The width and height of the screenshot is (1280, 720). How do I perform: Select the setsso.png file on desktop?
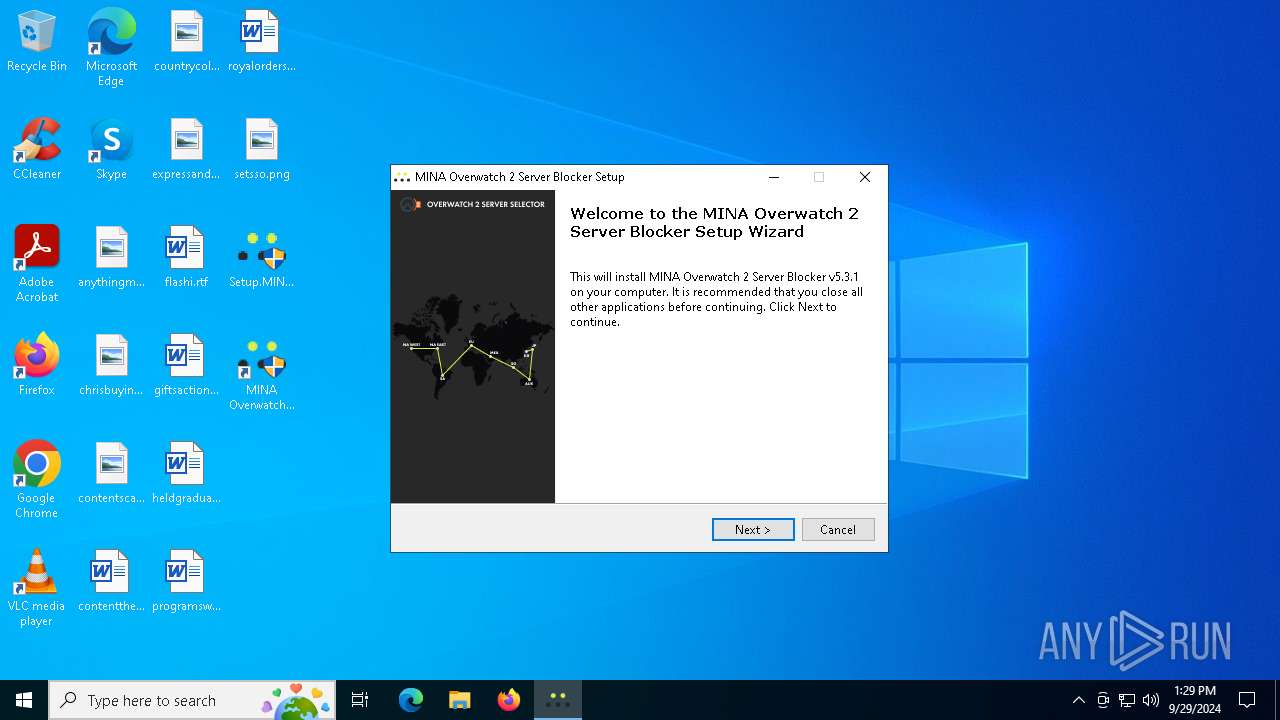click(x=261, y=150)
